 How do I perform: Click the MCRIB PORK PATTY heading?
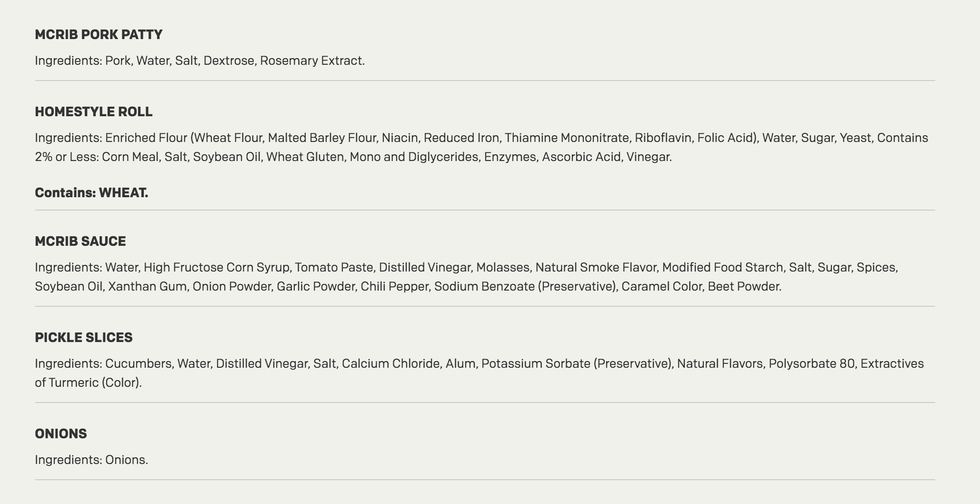(99, 35)
